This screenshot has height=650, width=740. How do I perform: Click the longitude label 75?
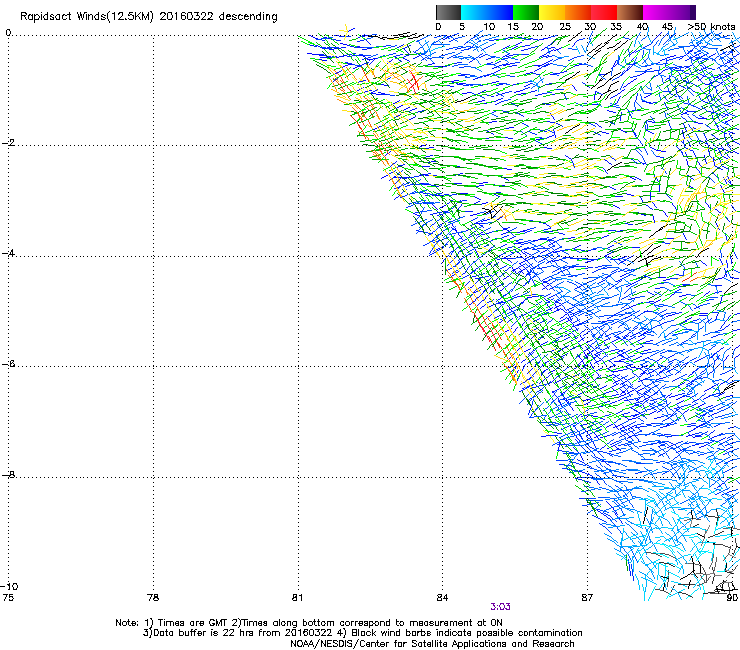click(x=8, y=598)
